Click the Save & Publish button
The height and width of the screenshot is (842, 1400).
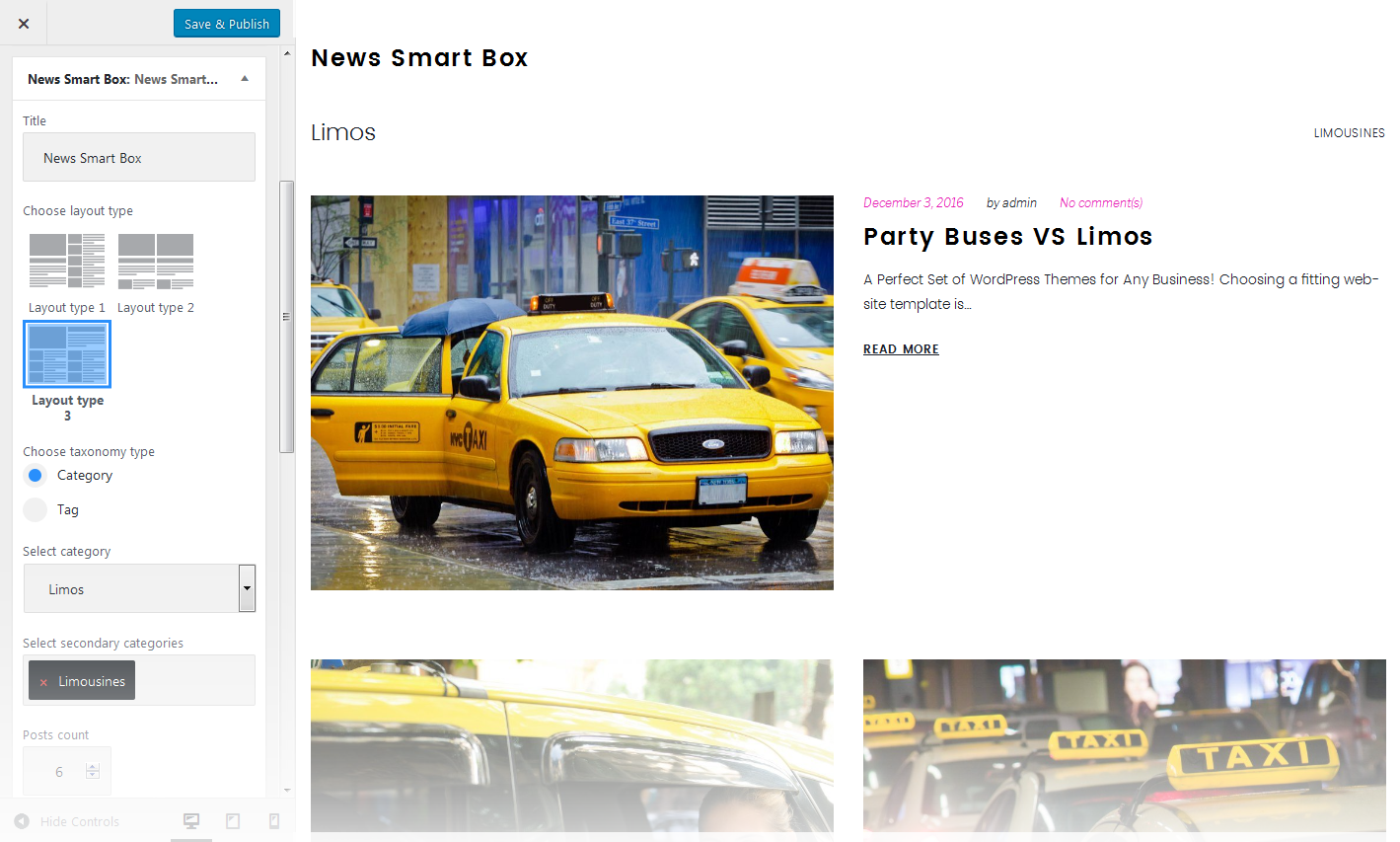[227, 24]
